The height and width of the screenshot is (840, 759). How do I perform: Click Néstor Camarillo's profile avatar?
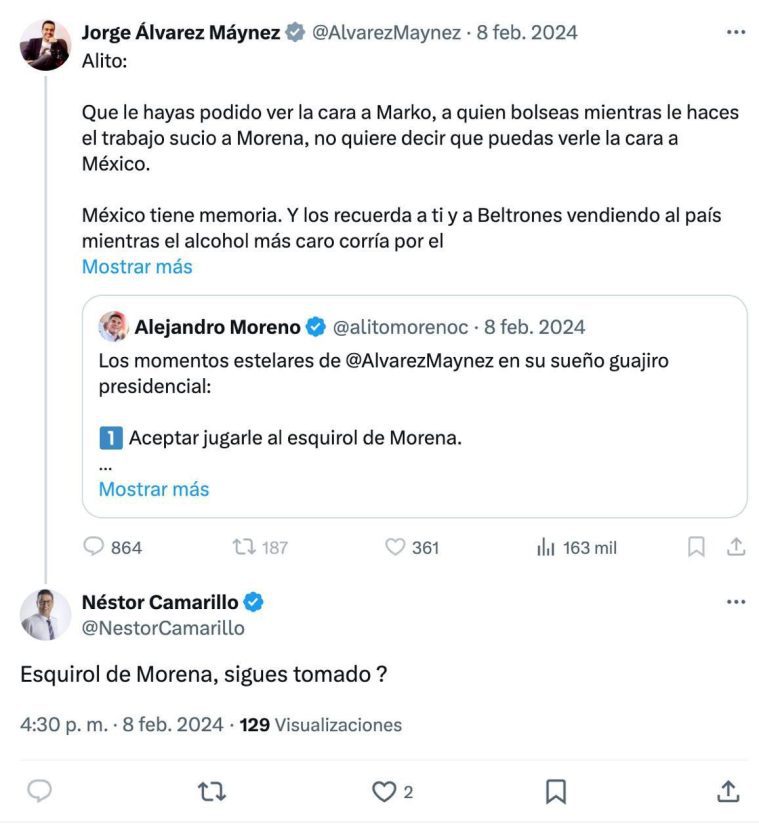pos(46,615)
